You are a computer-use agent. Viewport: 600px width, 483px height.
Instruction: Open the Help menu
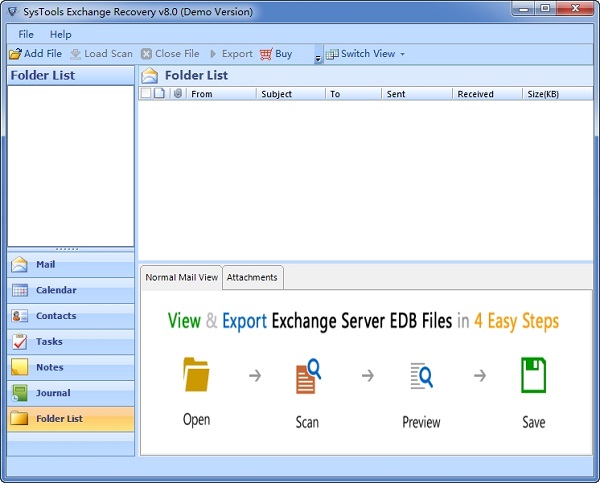60,34
